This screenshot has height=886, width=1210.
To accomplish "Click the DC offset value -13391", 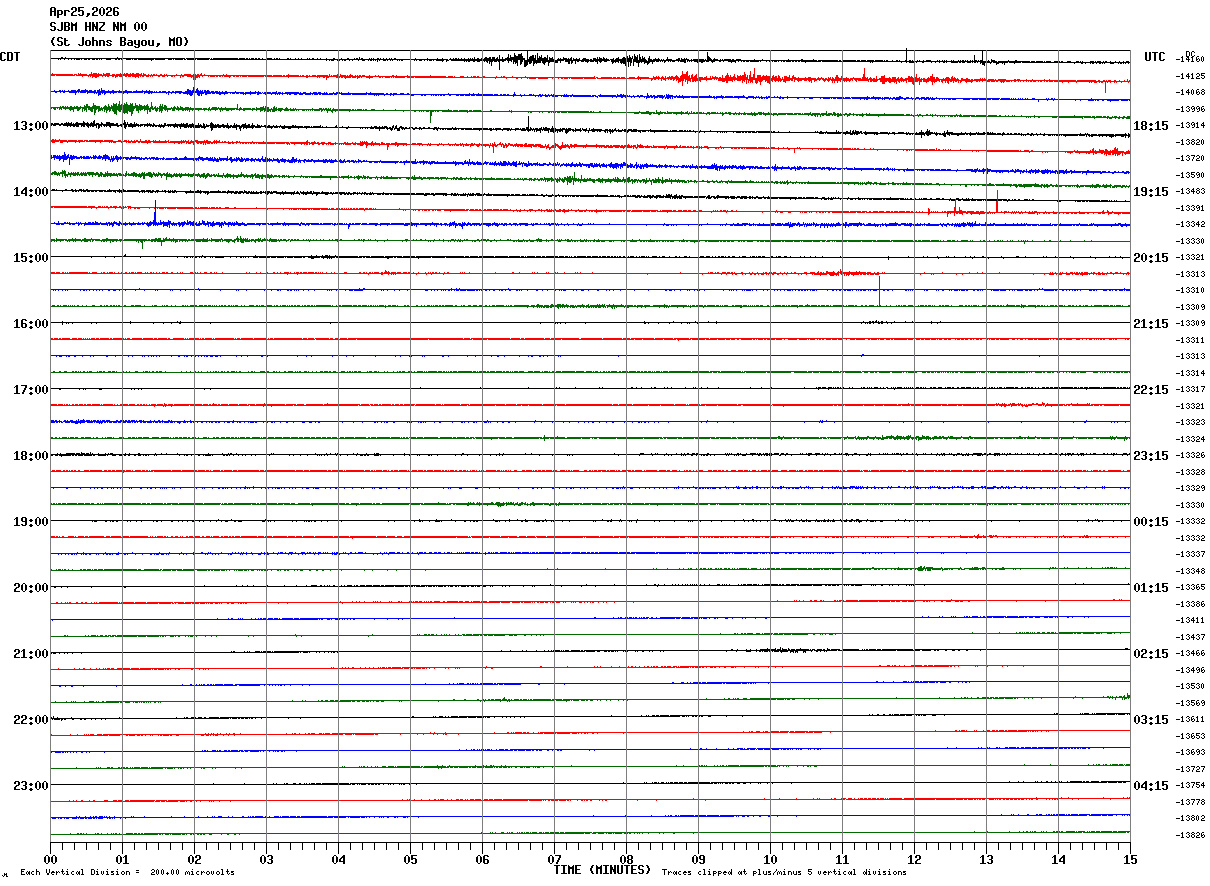I will tap(1190, 208).
